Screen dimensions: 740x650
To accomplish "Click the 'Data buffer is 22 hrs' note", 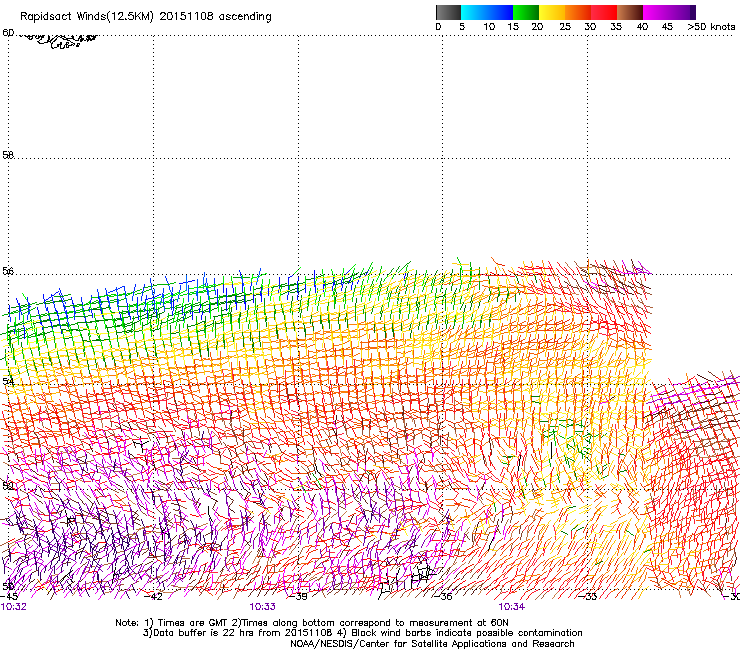I will (362, 633).
